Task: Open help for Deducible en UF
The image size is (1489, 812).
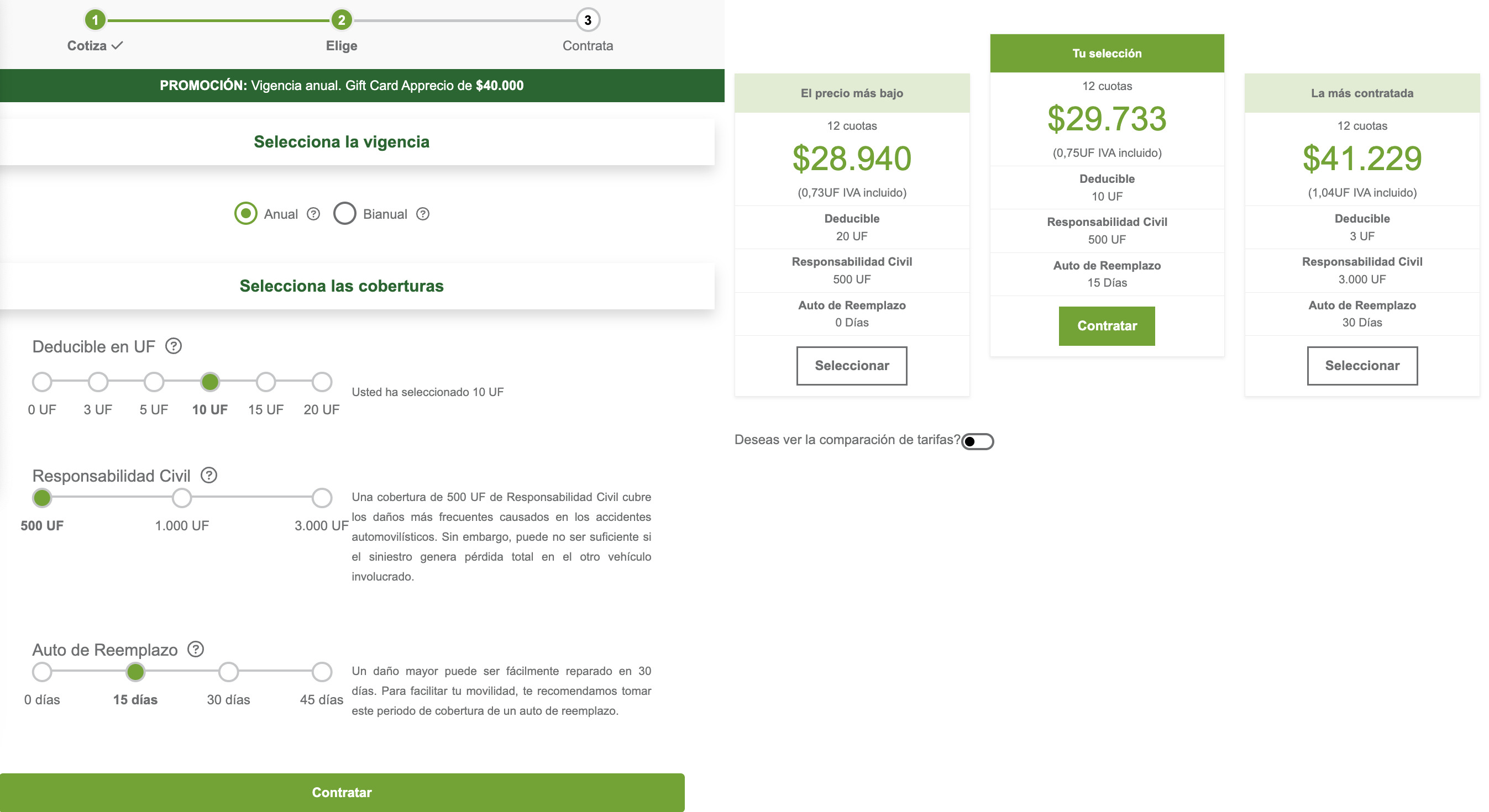Action: [172, 346]
